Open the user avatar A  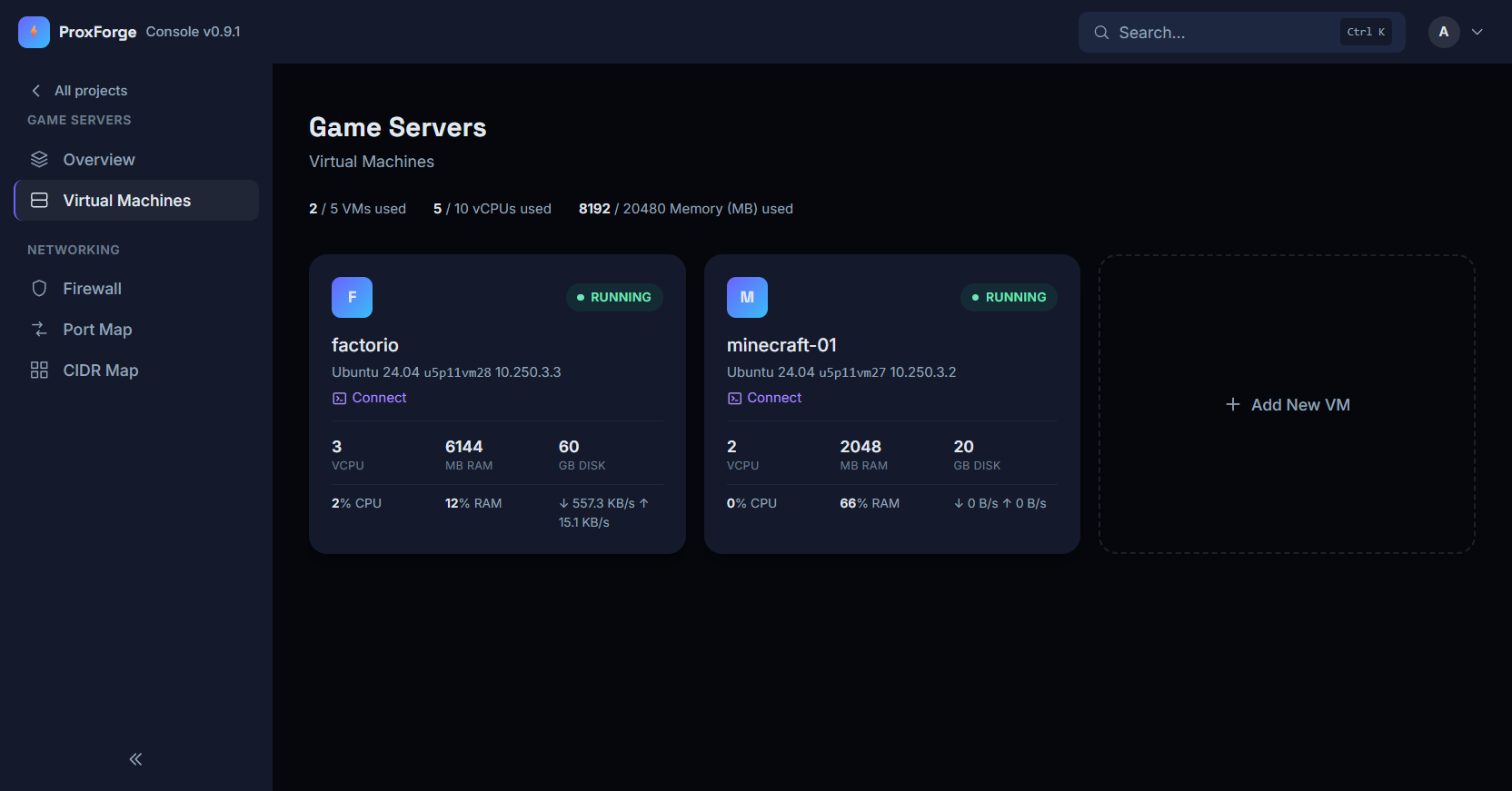(x=1444, y=32)
